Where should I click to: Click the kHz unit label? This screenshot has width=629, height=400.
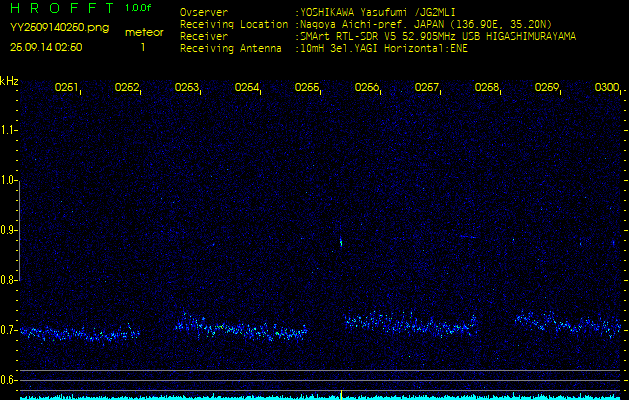pos(10,81)
